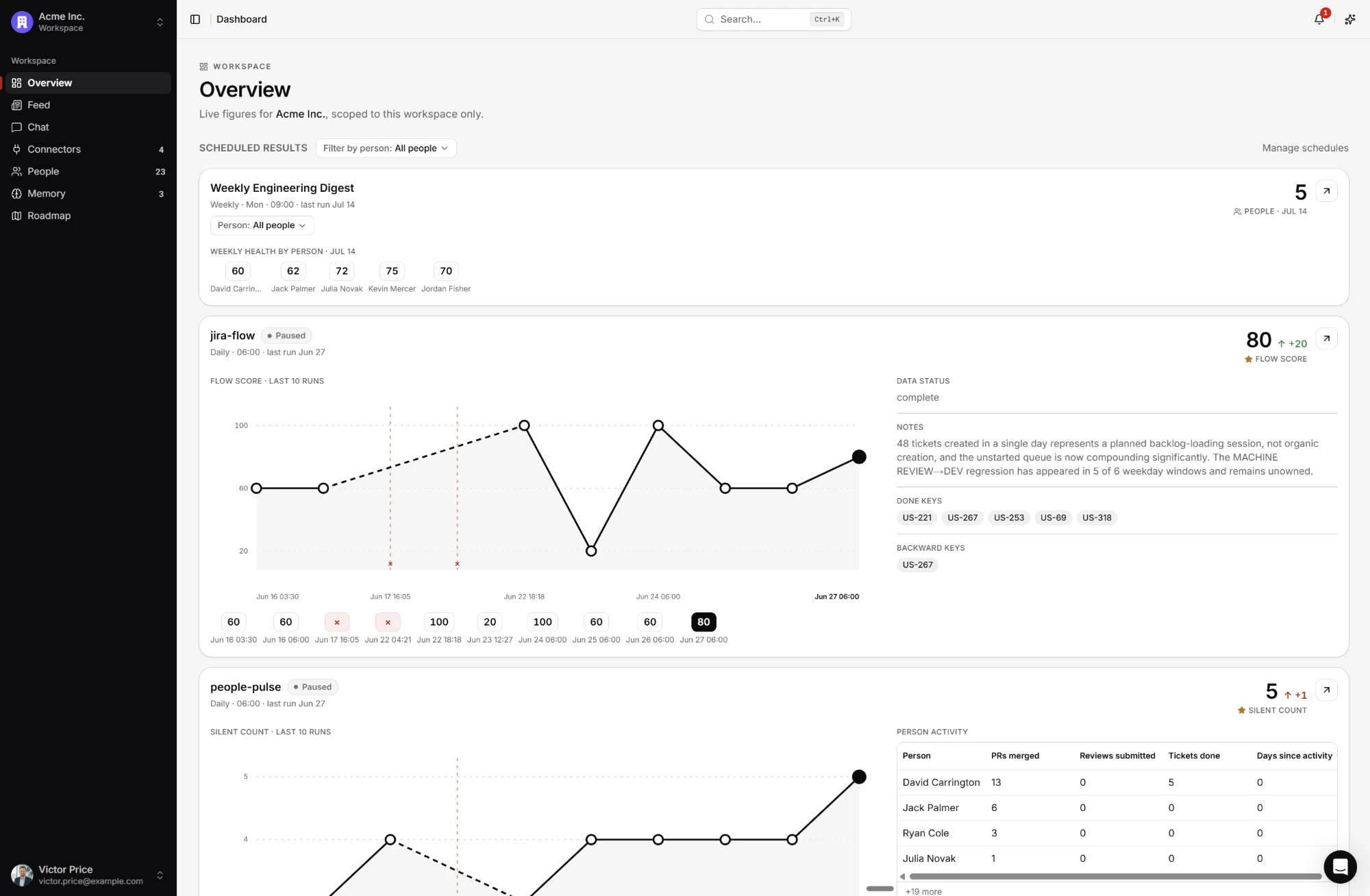Open Weekly Engineering Digest detail arrow
Viewport: 1370px width, 896px height.
tap(1326, 191)
